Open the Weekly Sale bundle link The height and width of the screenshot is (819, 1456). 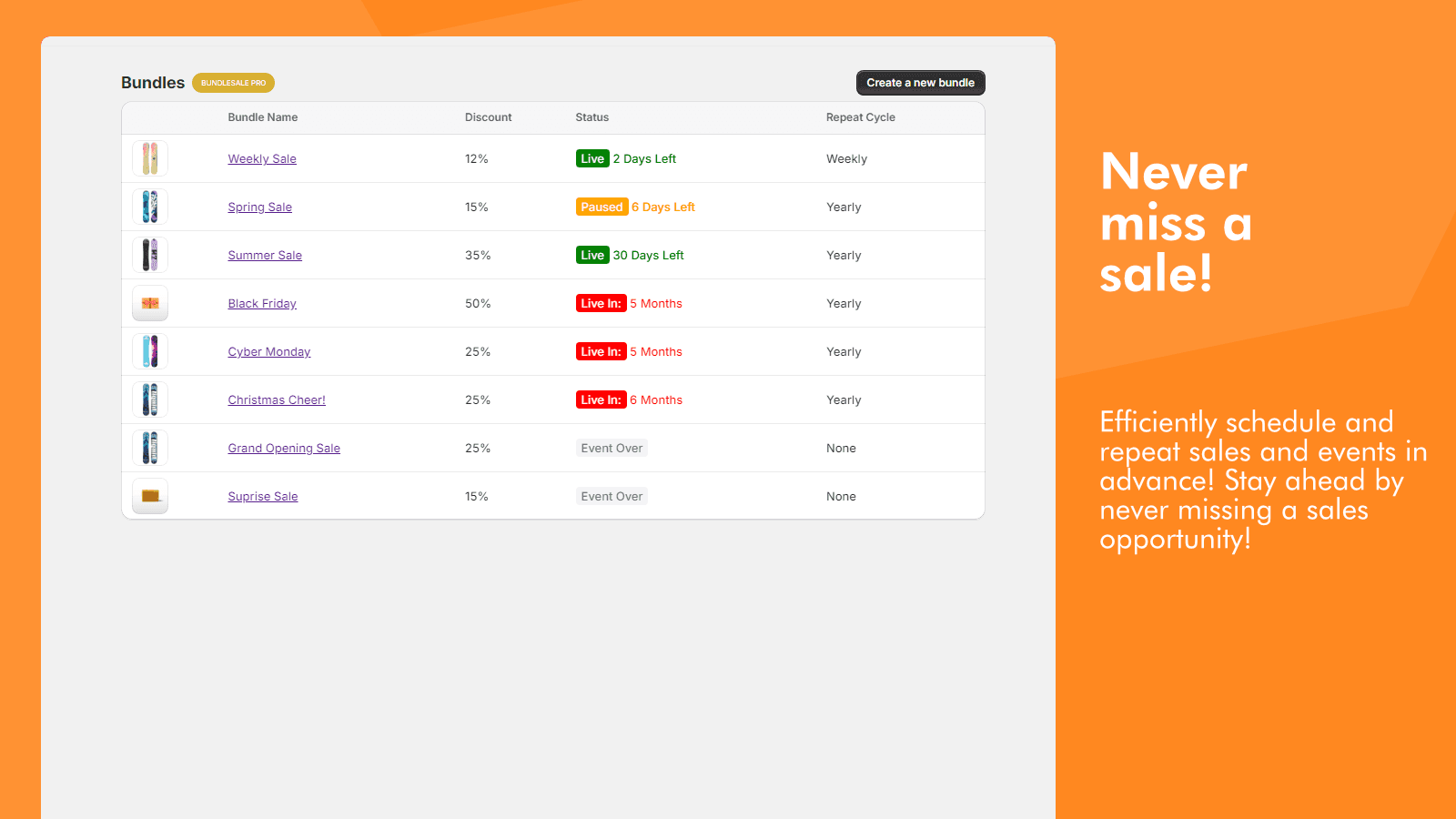tap(262, 159)
